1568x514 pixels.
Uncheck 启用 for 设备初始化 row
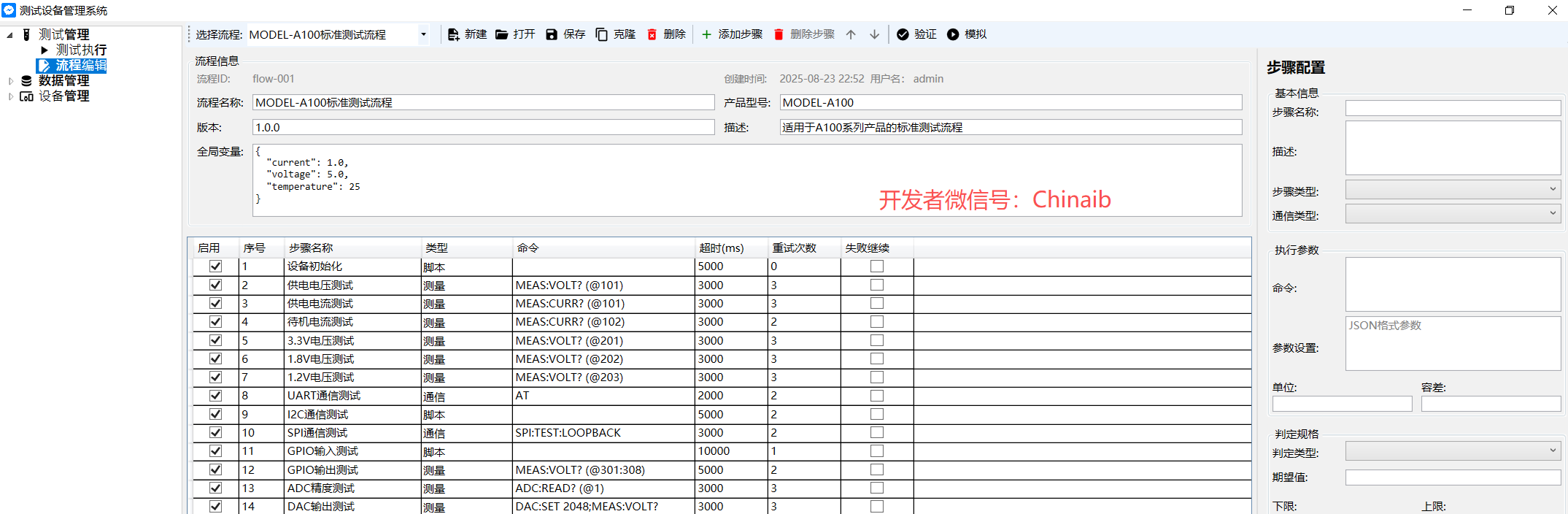pos(215,266)
